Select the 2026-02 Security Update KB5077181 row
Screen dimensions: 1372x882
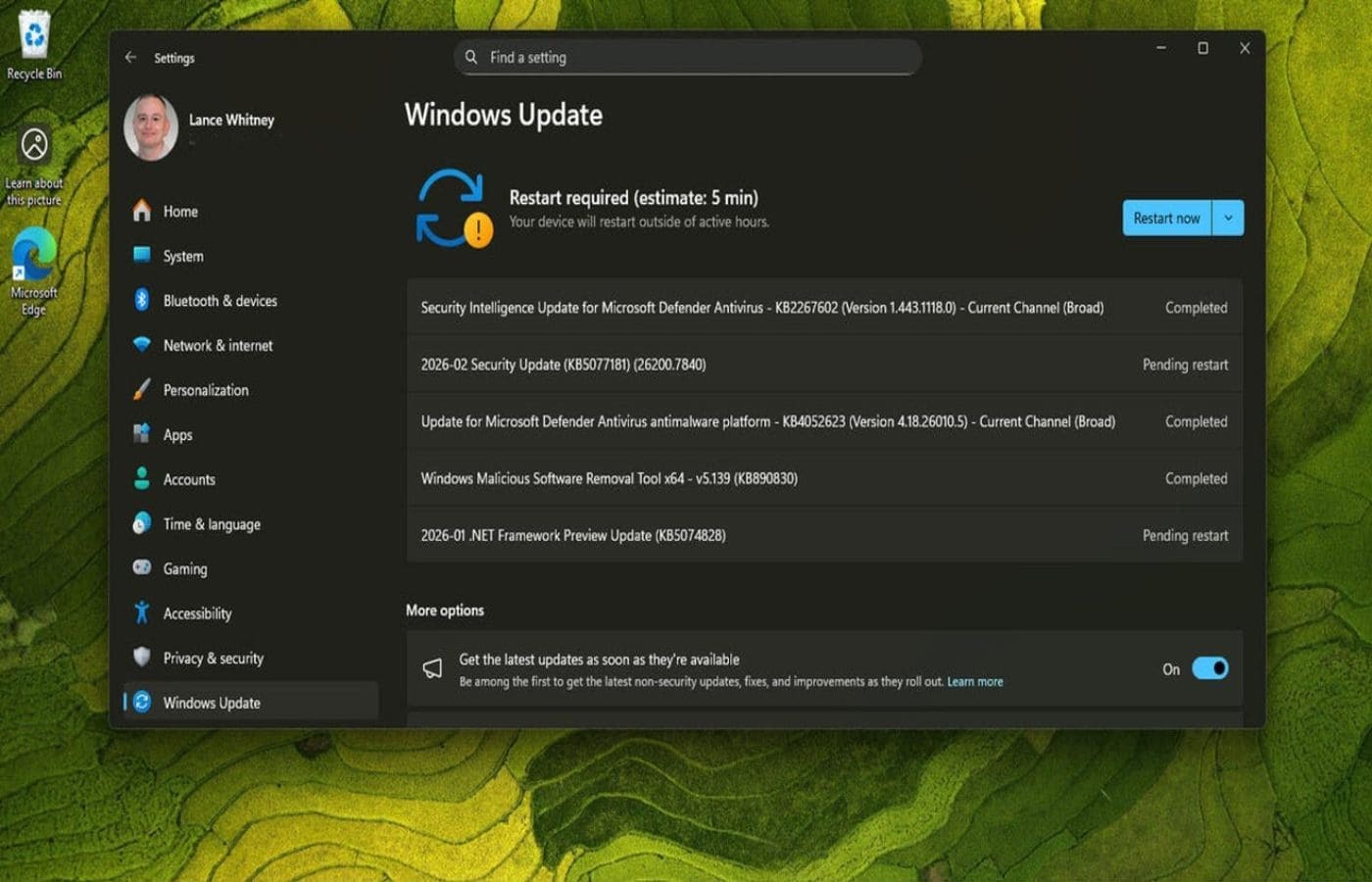824,364
